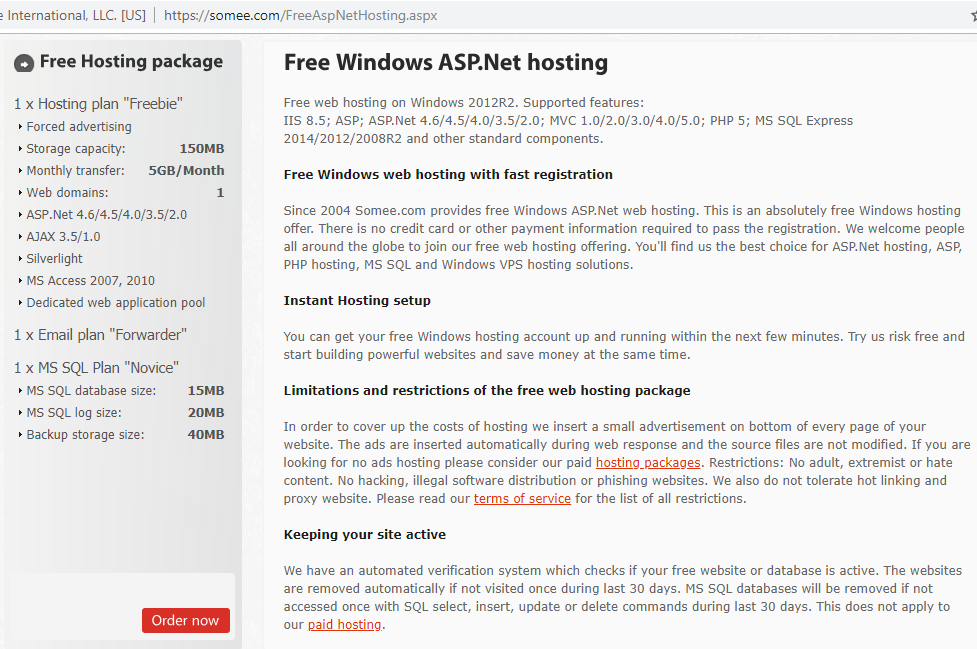The image size is (977, 649).
Task: Open the hosting packages link
Action: pos(648,462)
